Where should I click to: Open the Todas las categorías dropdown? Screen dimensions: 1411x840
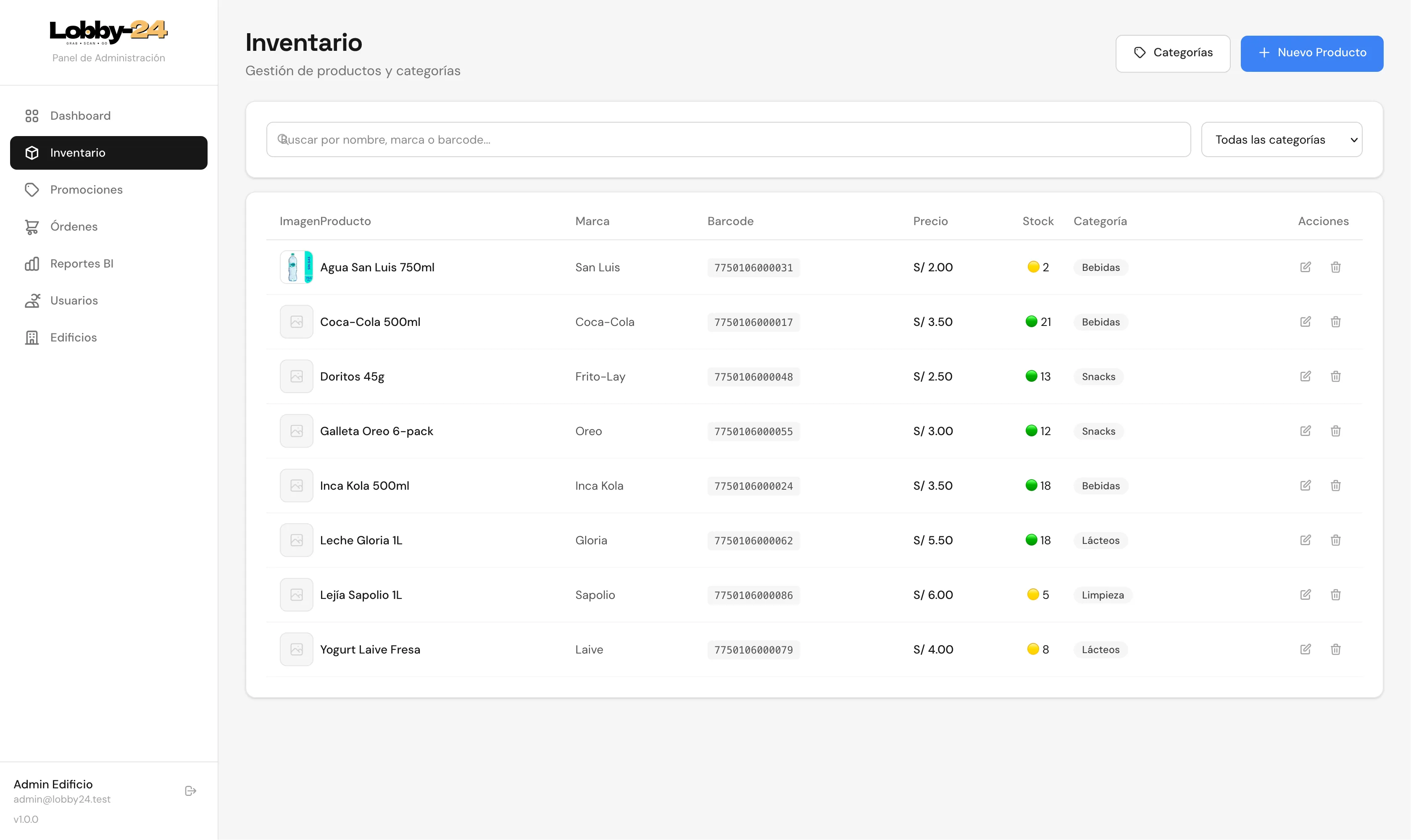[1282, 139]
